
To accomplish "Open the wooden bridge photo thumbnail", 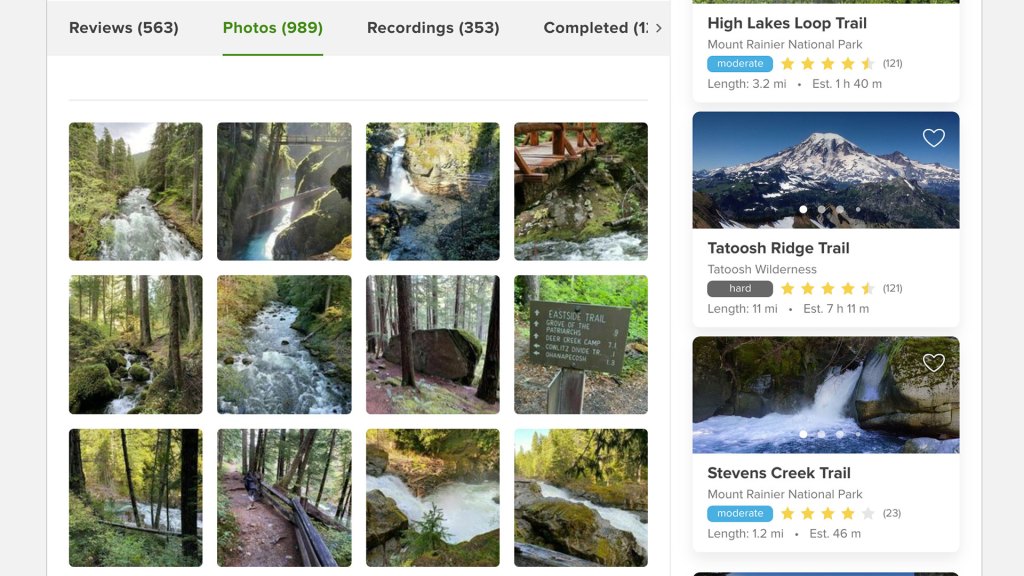I will pyautogui.click(x=581, y=191).
